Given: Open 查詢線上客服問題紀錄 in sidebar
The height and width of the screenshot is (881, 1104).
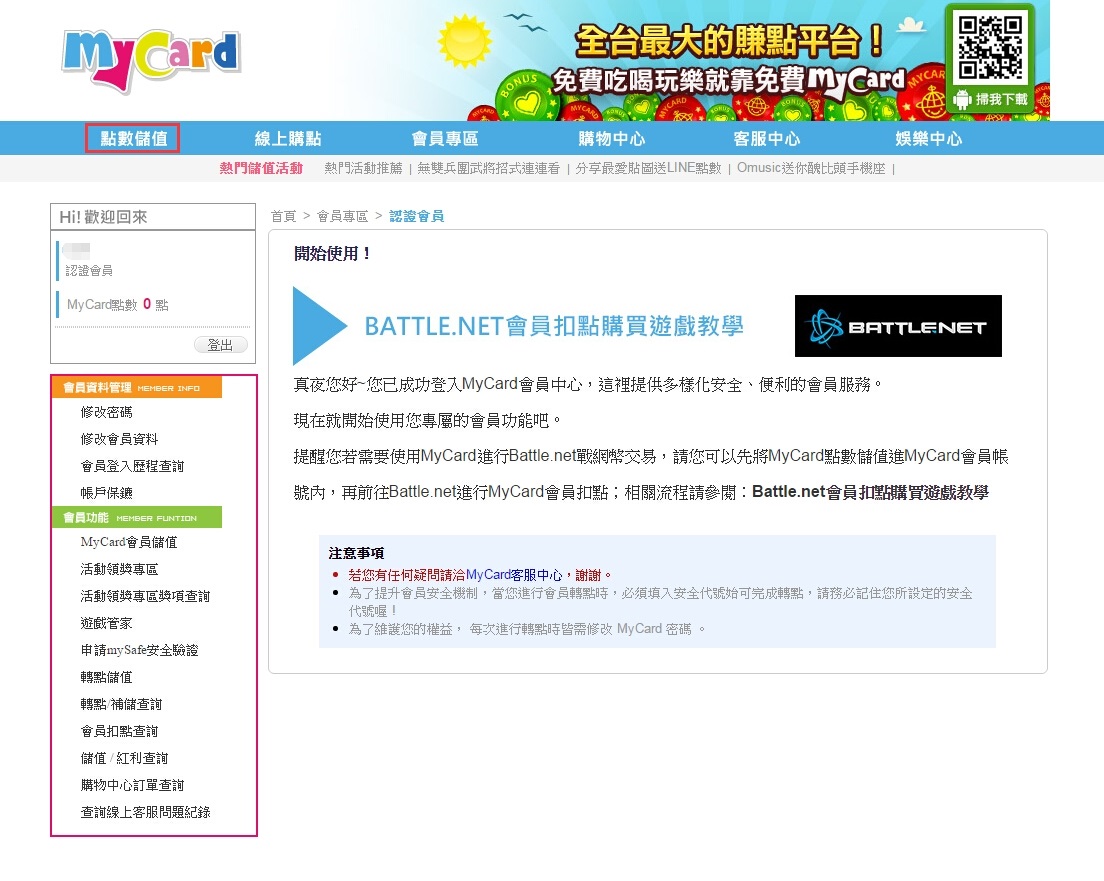Looking at the screenshot, I should pyautogui.click(x=145, y=812).
